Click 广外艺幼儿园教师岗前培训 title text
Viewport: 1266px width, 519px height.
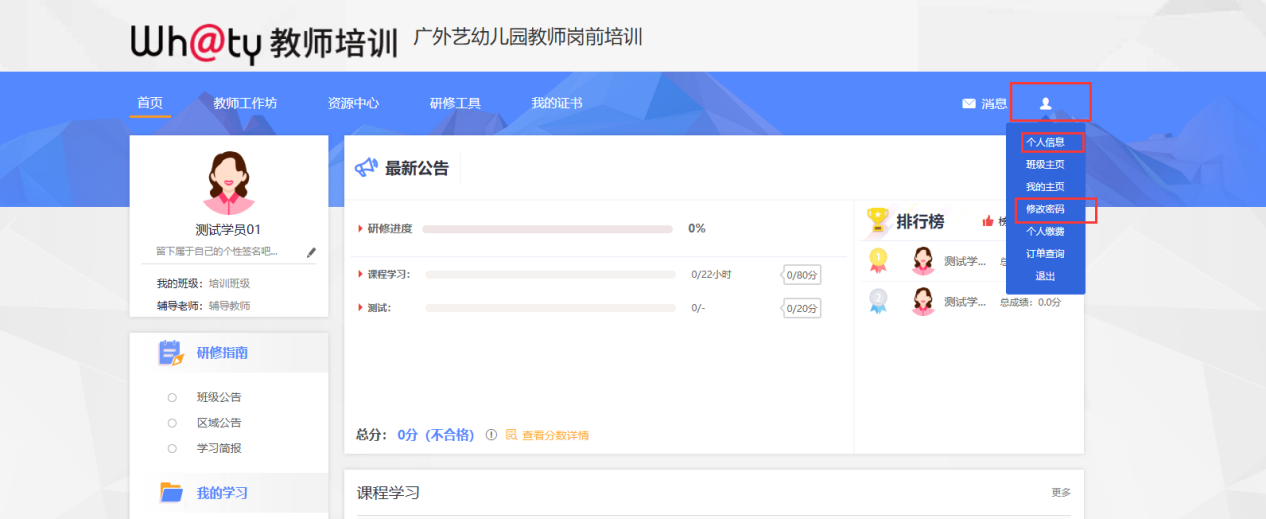(x=528, y=37)
